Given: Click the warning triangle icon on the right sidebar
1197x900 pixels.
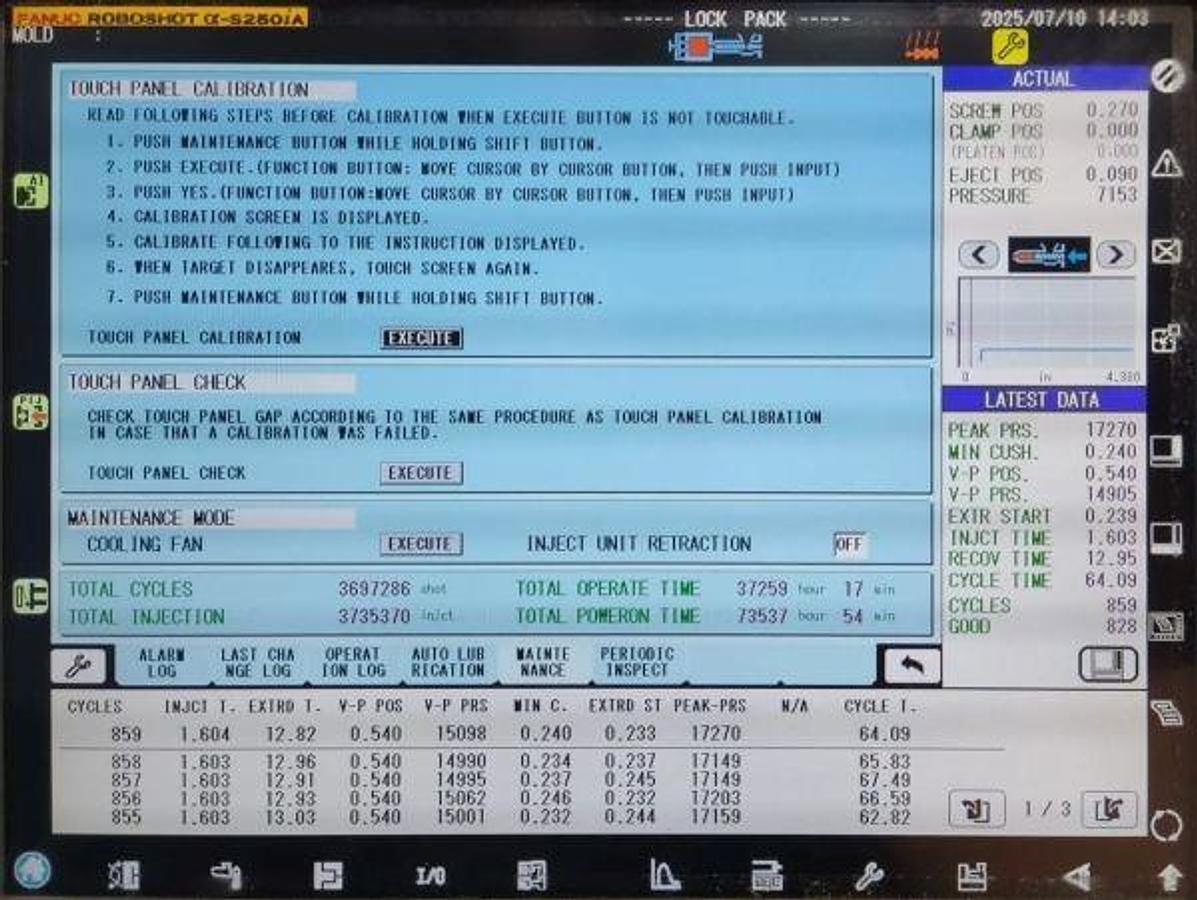Looking at the screenshot, I should point(1166,163).
